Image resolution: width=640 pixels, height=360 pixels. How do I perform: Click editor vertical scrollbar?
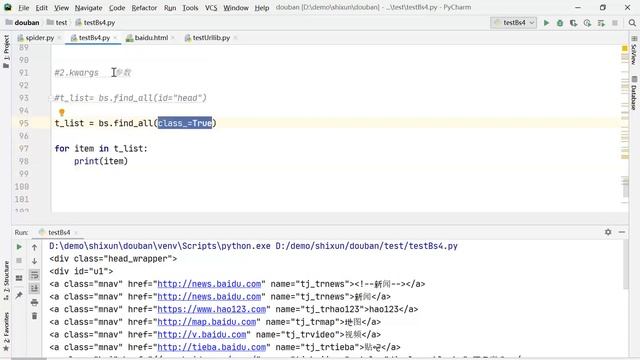(x=625, y=187)
